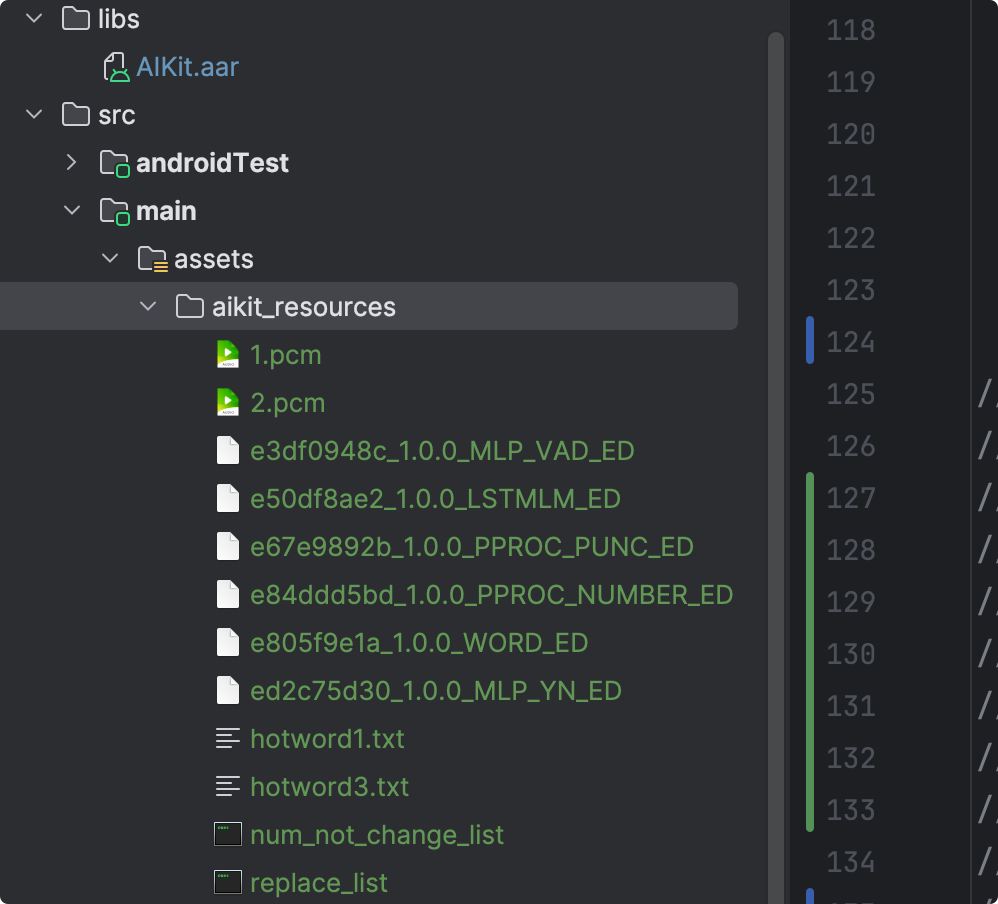Click the androidTest source folder icon
The image size is (998, 904).
click(x=113, y=162)
